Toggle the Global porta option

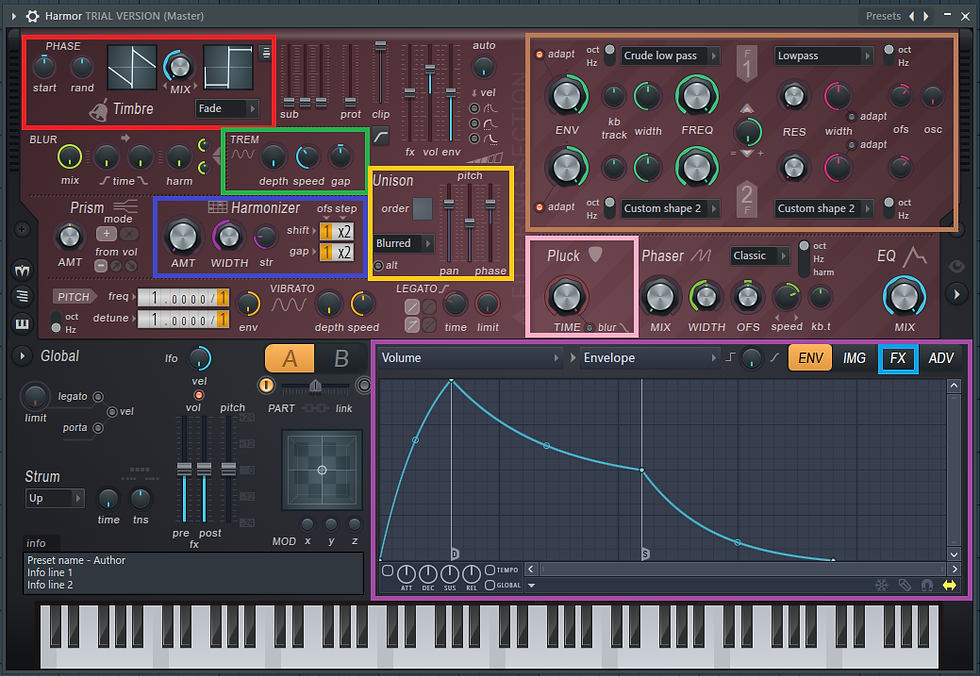[98, 427]
